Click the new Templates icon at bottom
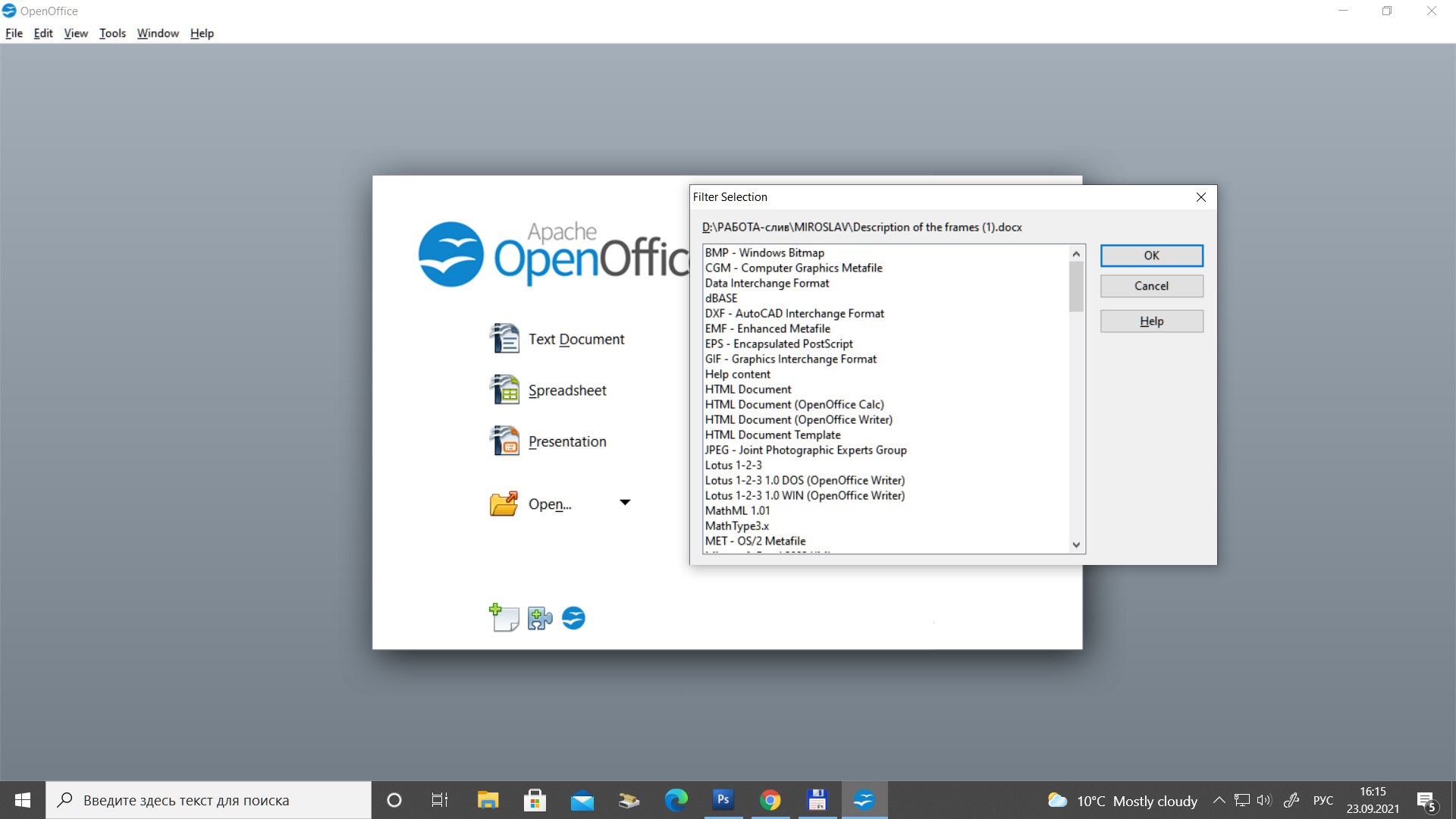 click(x=504, y=617)
